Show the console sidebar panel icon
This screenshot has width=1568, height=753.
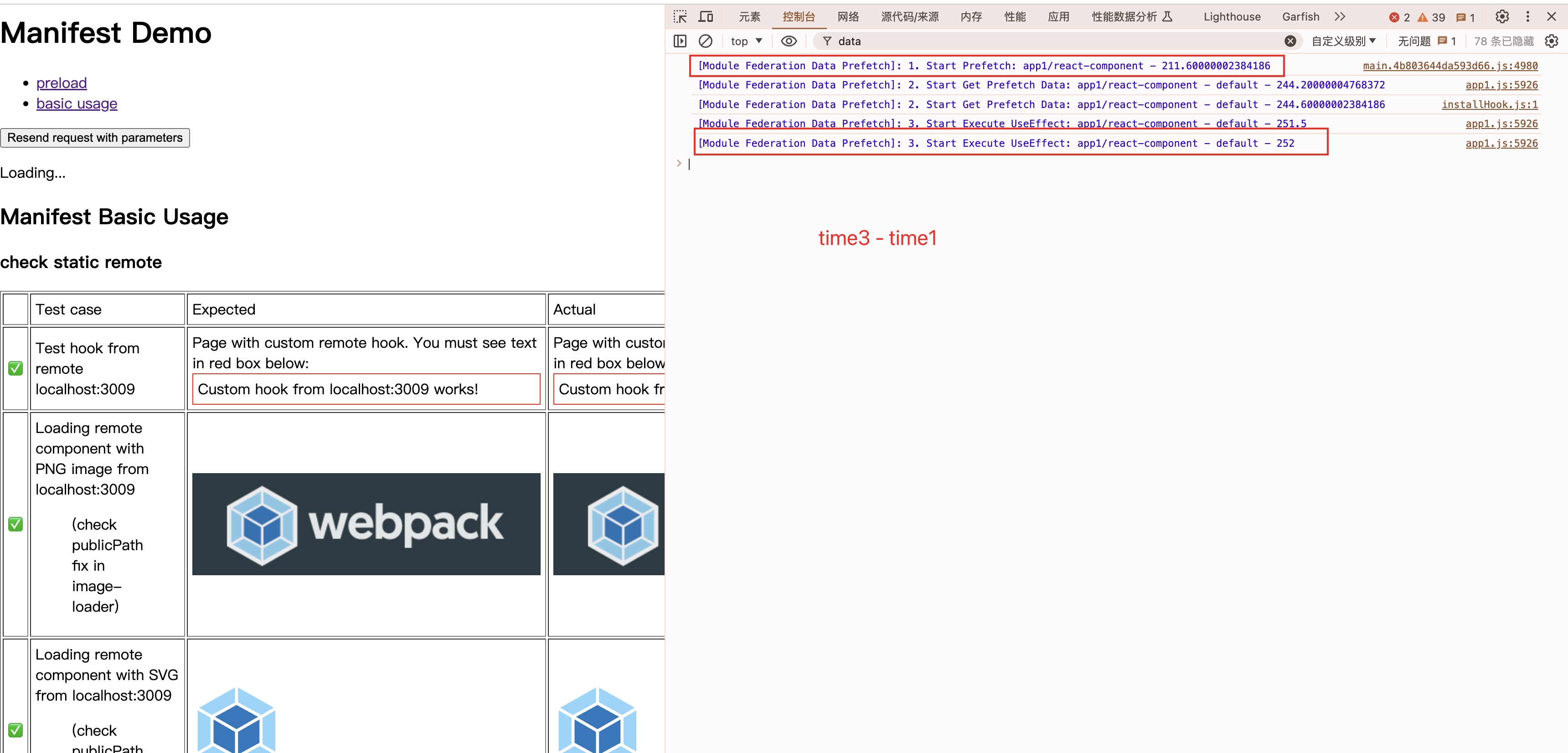coord(680,41)
